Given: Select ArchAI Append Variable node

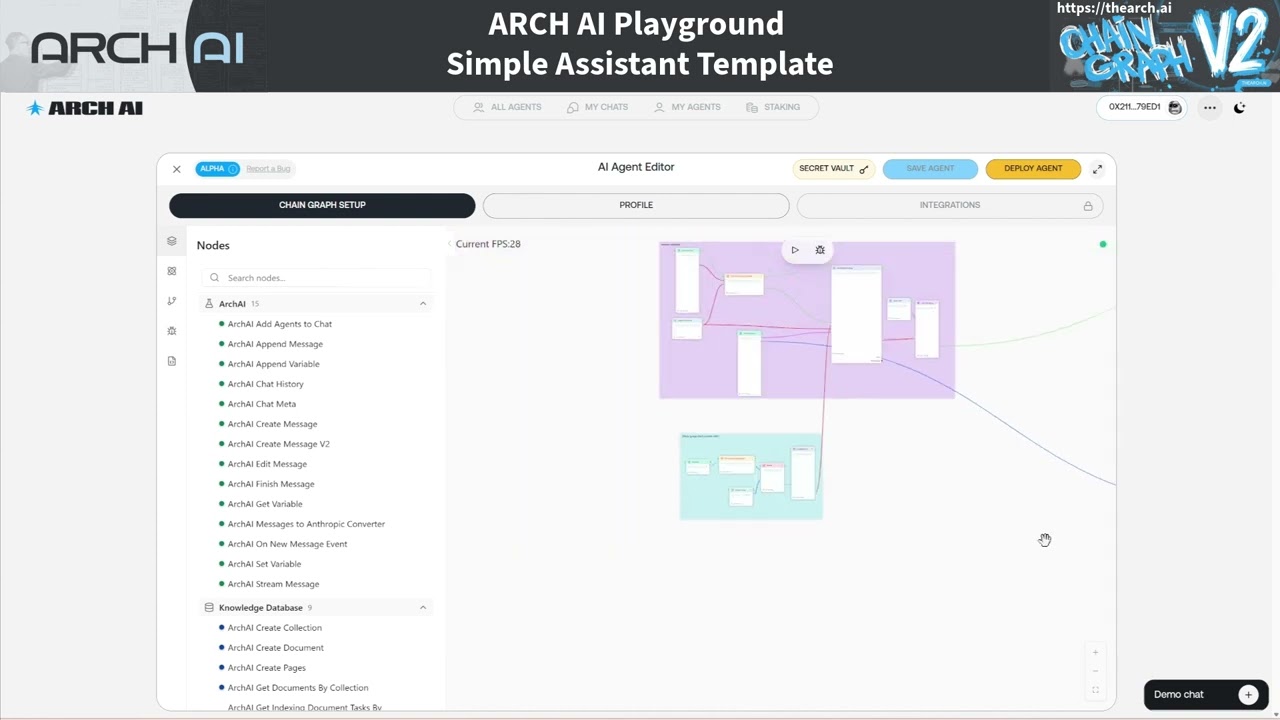Looking at the screenshot, I should pos(273,364).
